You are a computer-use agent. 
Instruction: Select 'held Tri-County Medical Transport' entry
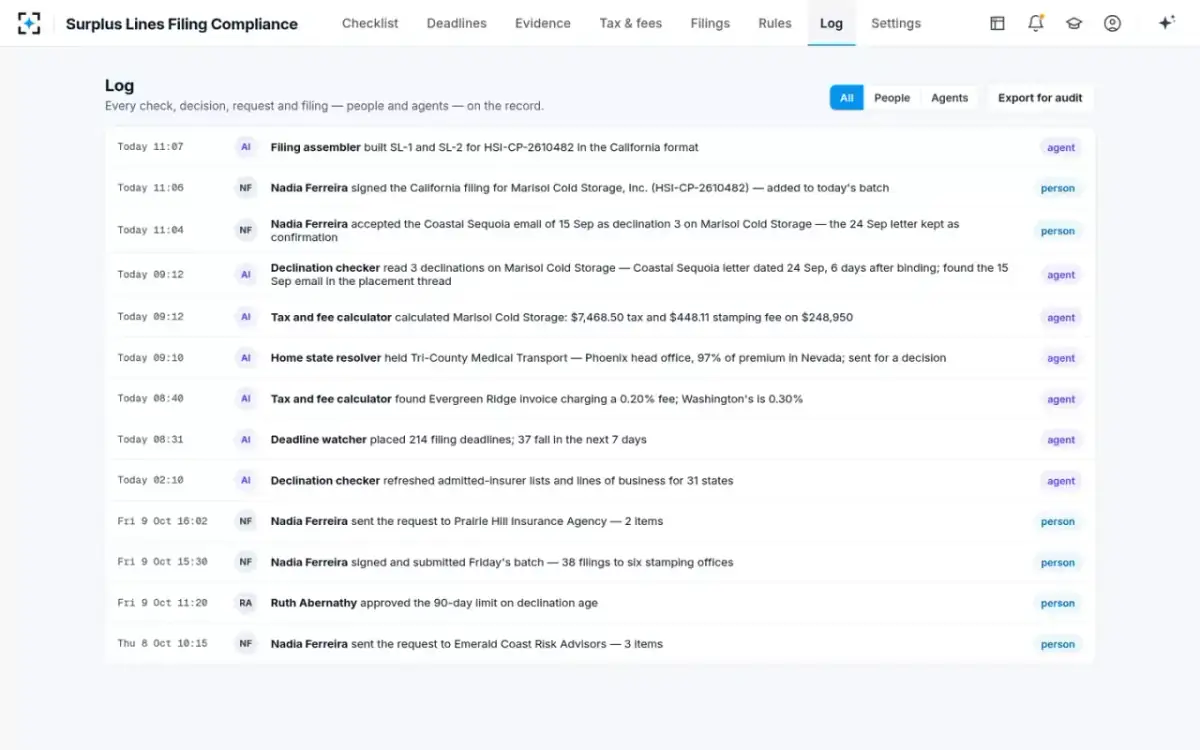tap(600, 358)
